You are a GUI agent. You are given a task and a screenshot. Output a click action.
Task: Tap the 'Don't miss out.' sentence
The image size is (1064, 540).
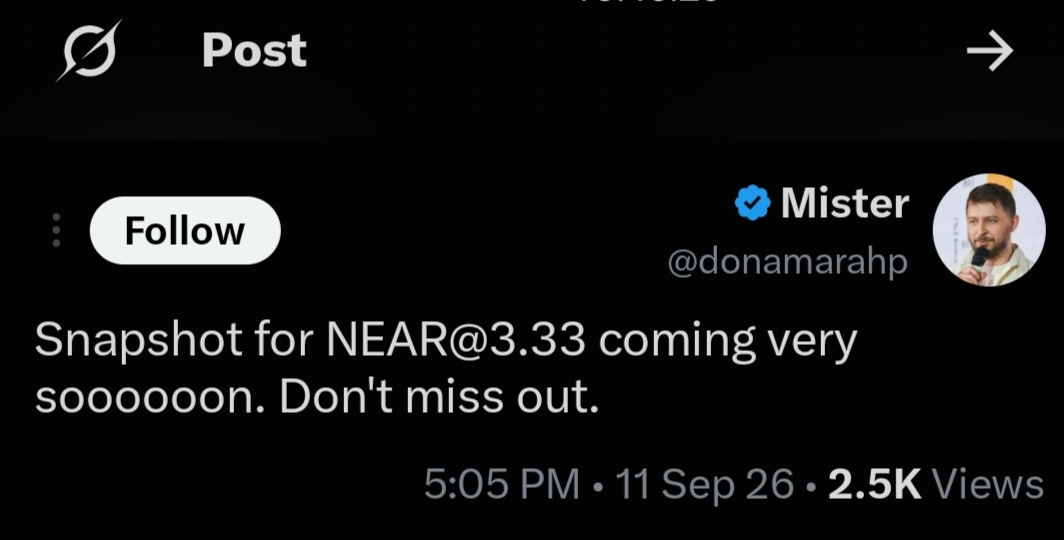pyautogui.click(x=439, y=396)
